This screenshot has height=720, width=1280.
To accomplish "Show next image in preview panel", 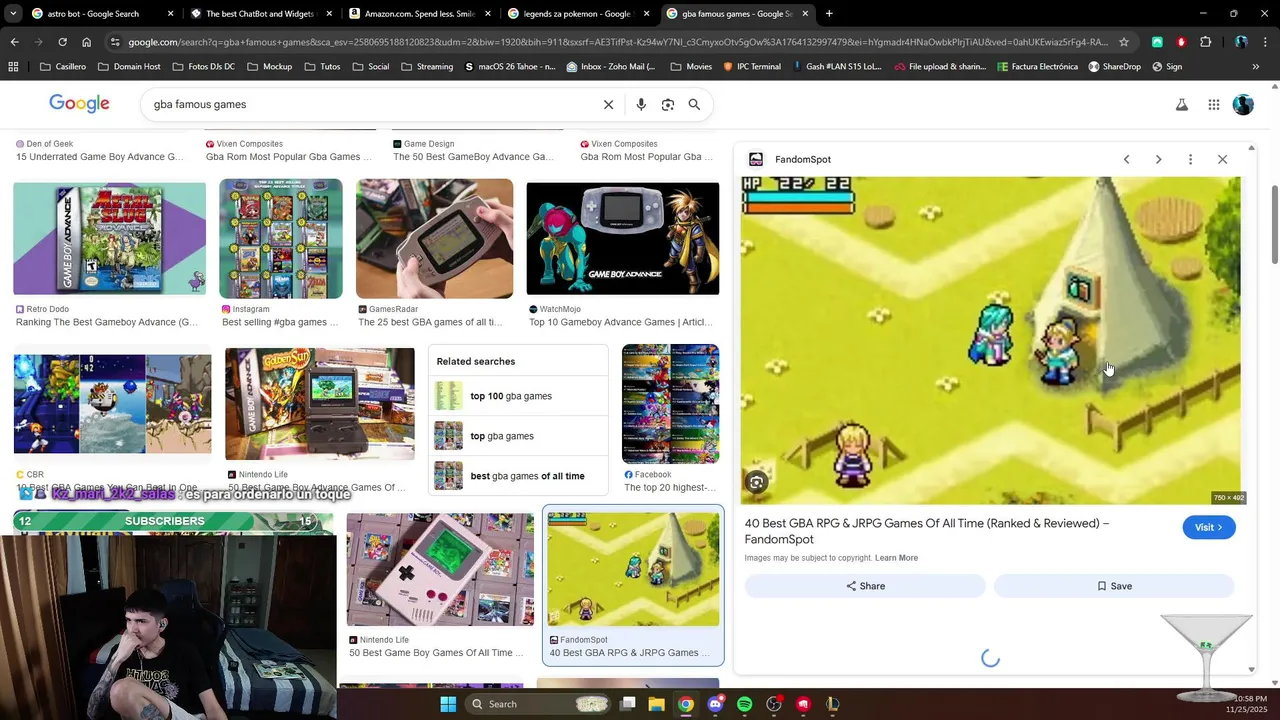I will tap(1158, 159).
